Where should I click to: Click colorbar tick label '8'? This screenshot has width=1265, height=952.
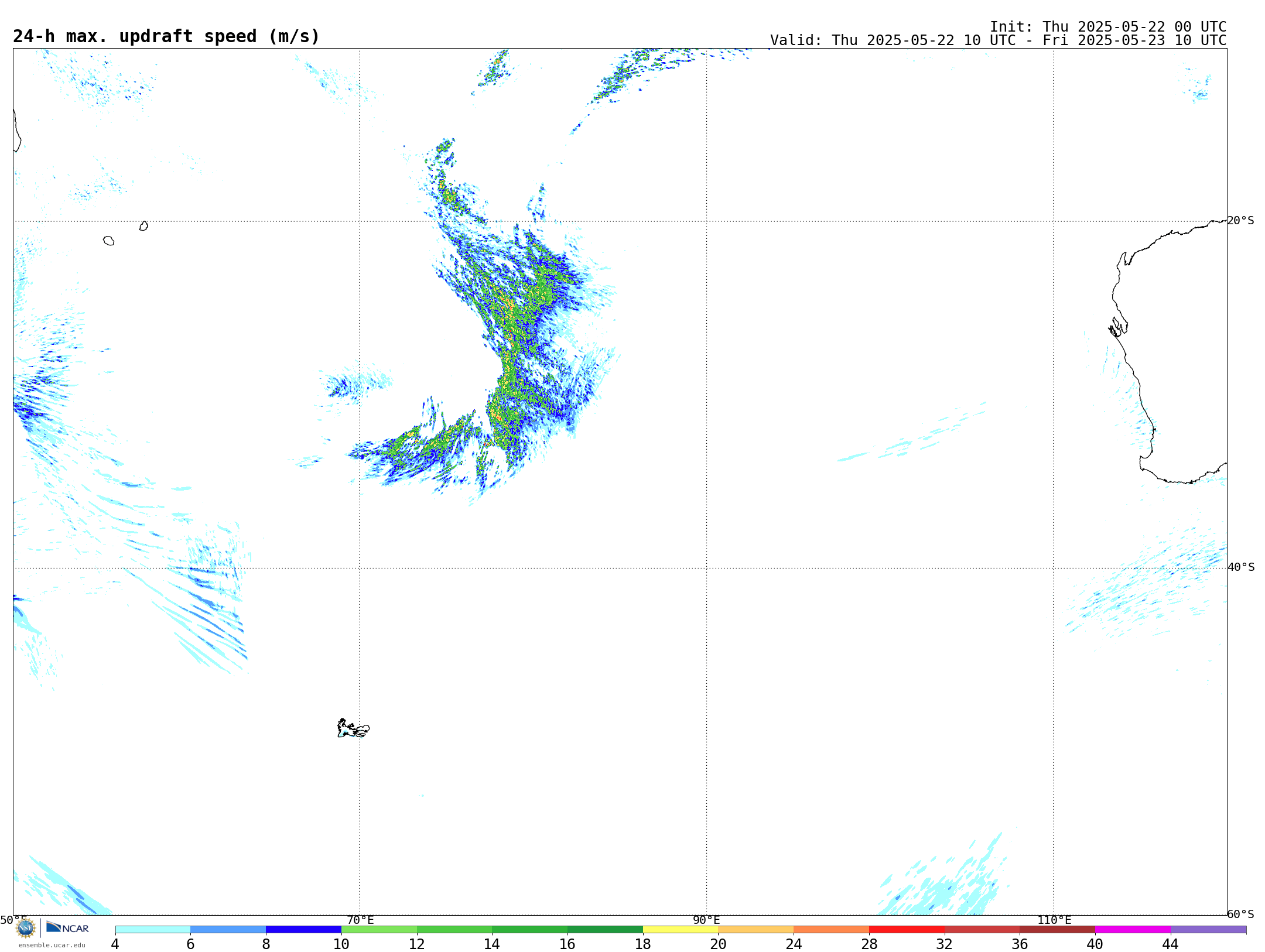(x=266, y=944)
